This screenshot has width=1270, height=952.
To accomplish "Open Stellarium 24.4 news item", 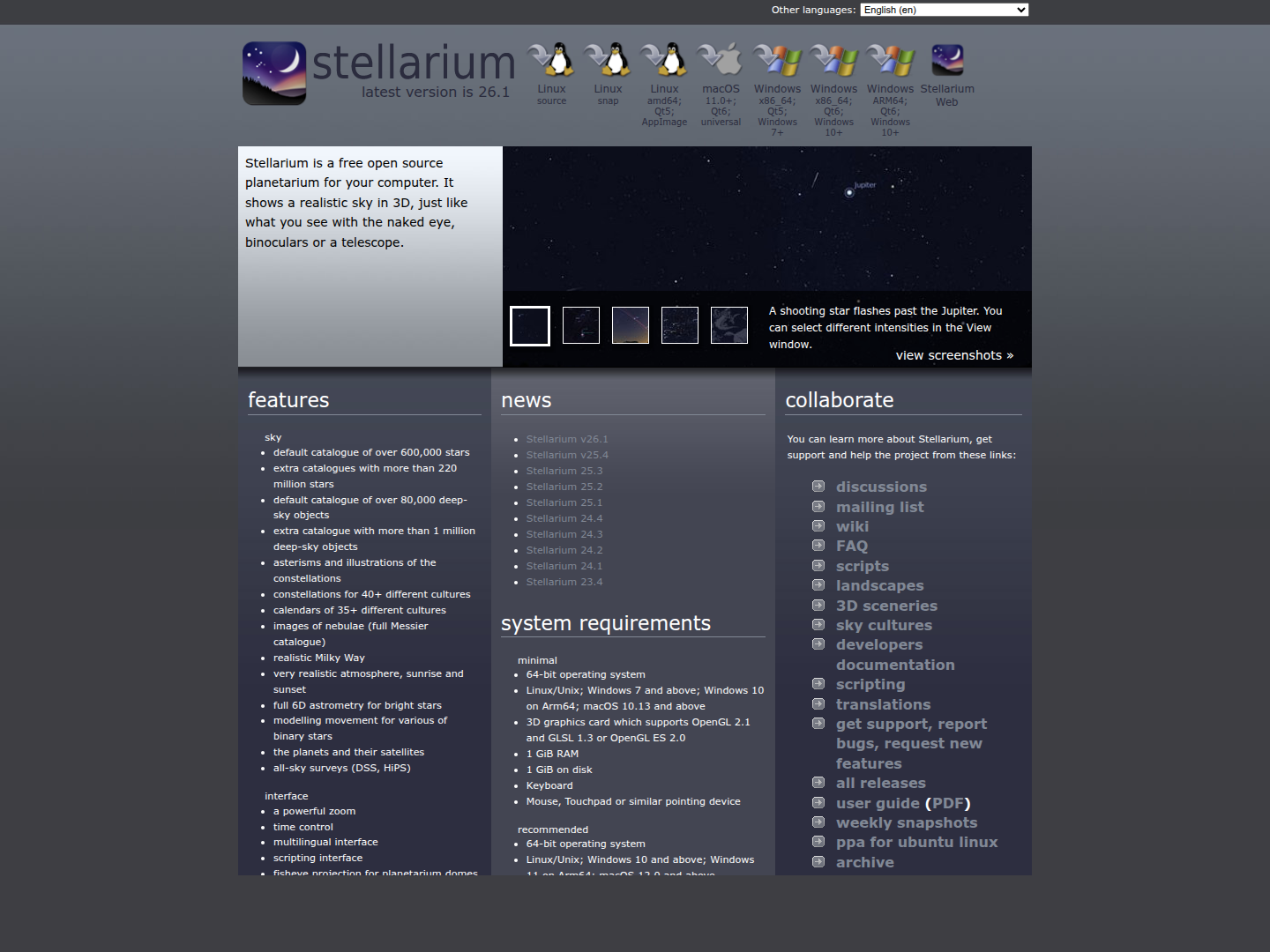I will [564, 518].
